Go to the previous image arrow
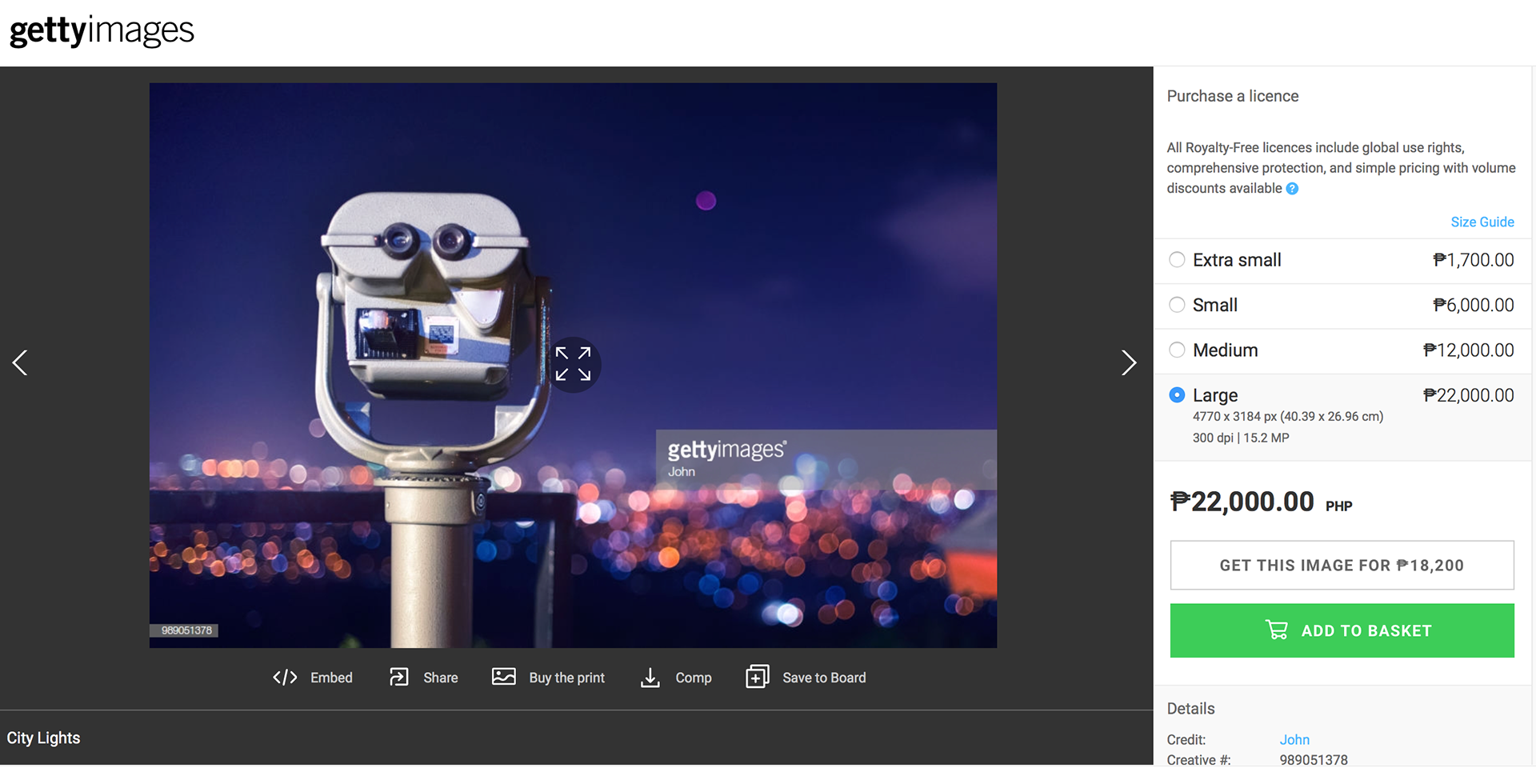The image size is (1536, 784). point(20,362)
